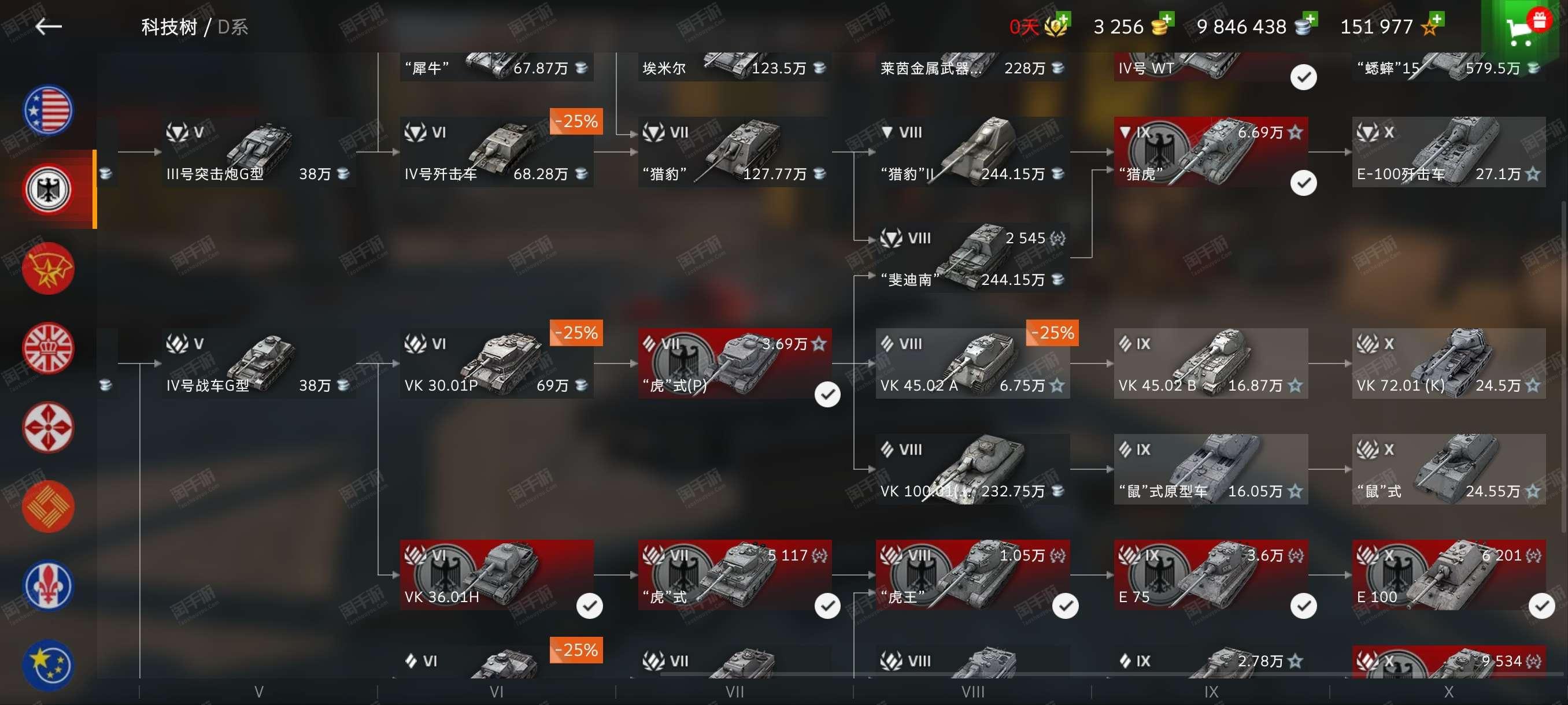Select the Japan nation emblem icon

click(x=48, y=428)
